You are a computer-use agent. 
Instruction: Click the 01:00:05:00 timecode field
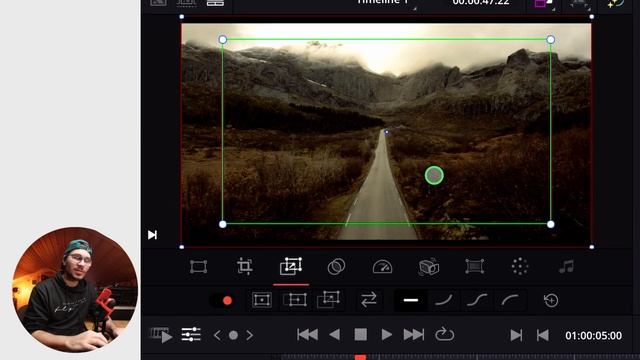tap(593, 336)
